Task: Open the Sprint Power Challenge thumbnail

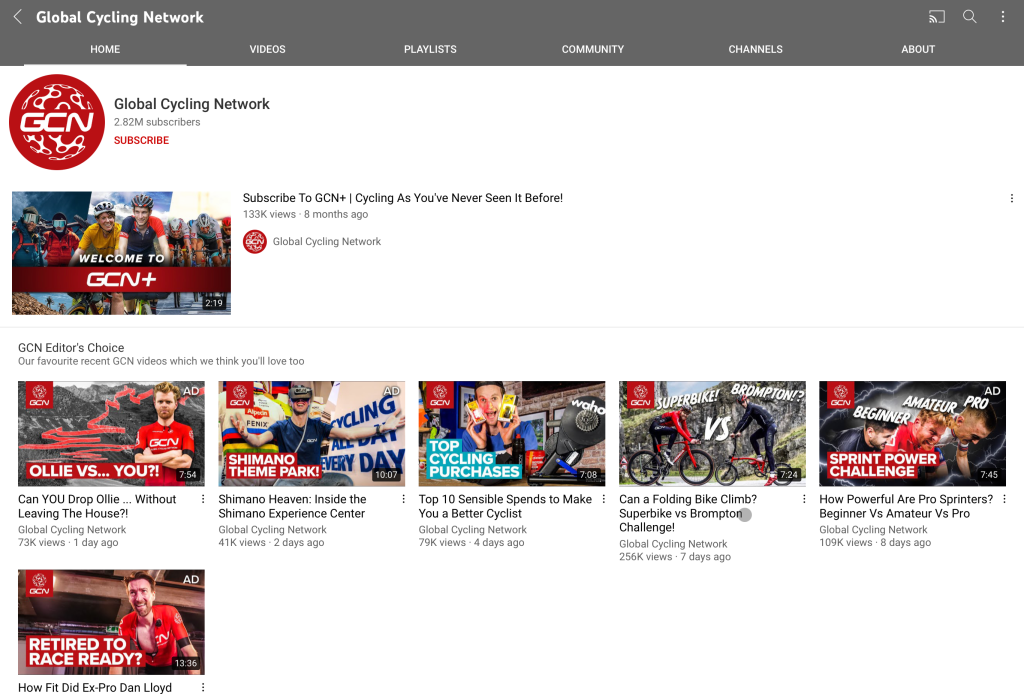Action: pyautogui.click(x=912, y=433)
